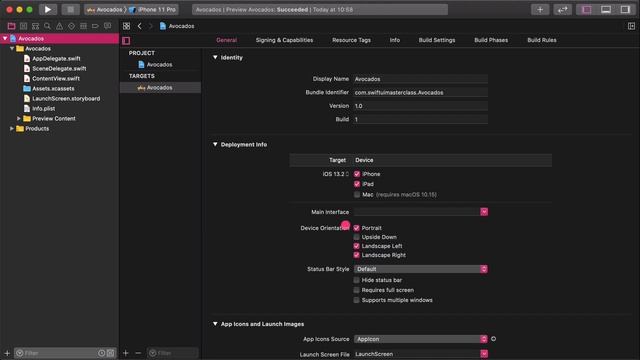640x360 pixels.
Task: Switch to Build Settings tab
Action: pos(437,40)
